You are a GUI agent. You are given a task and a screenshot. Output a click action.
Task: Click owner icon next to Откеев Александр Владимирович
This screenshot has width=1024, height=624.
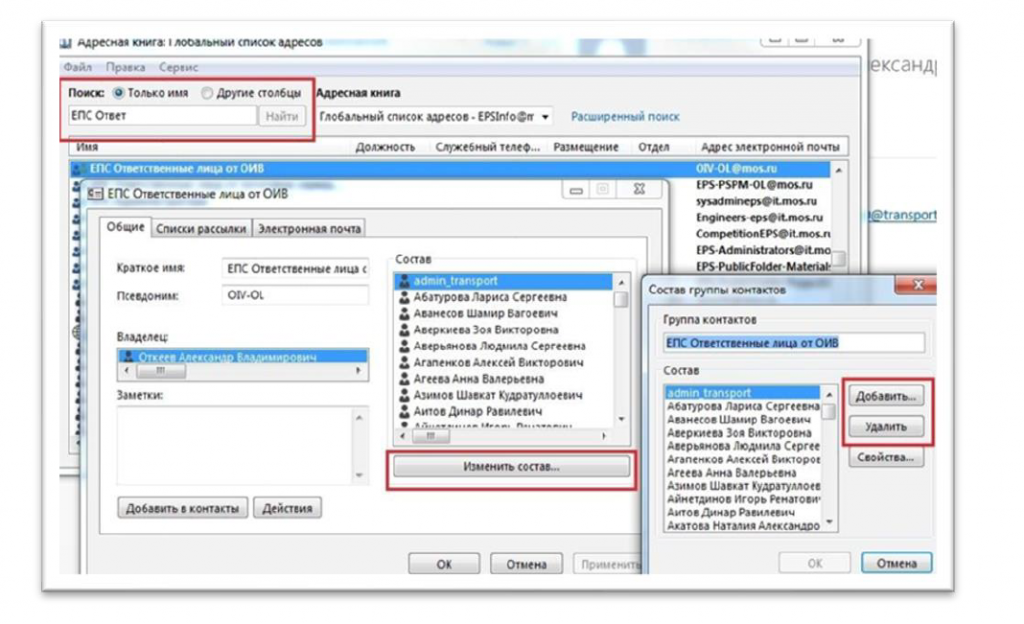127,356
